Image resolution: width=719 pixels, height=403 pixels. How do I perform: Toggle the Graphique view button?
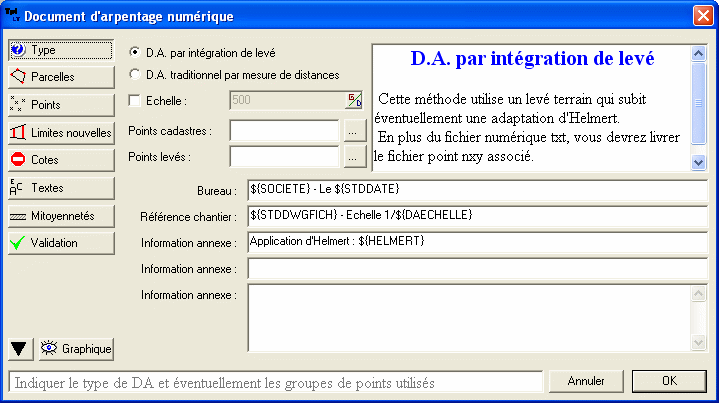tap(76, 349)
